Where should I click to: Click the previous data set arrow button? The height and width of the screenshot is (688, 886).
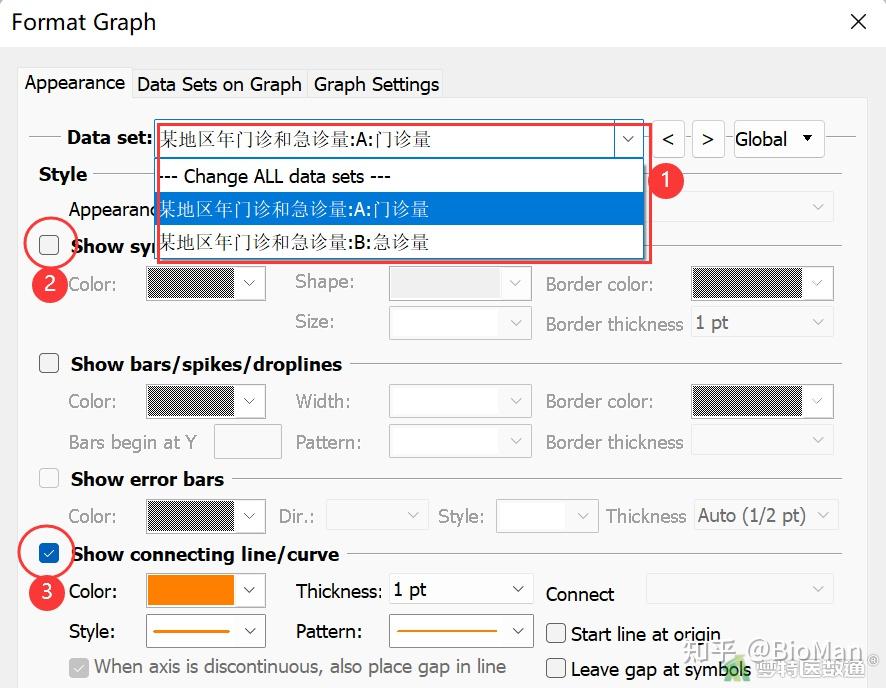click(668, 139)
